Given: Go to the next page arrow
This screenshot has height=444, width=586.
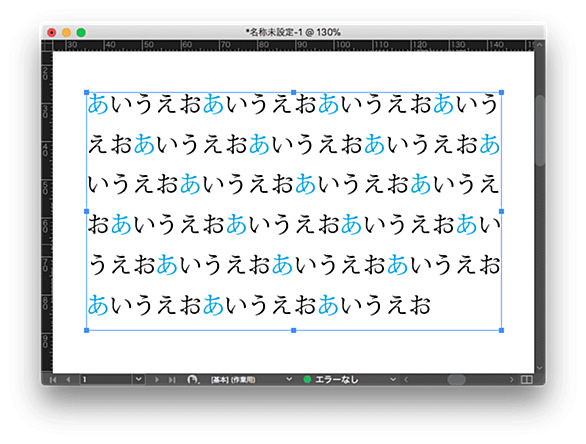Looking at the screenshot, I should click(157, 380).
